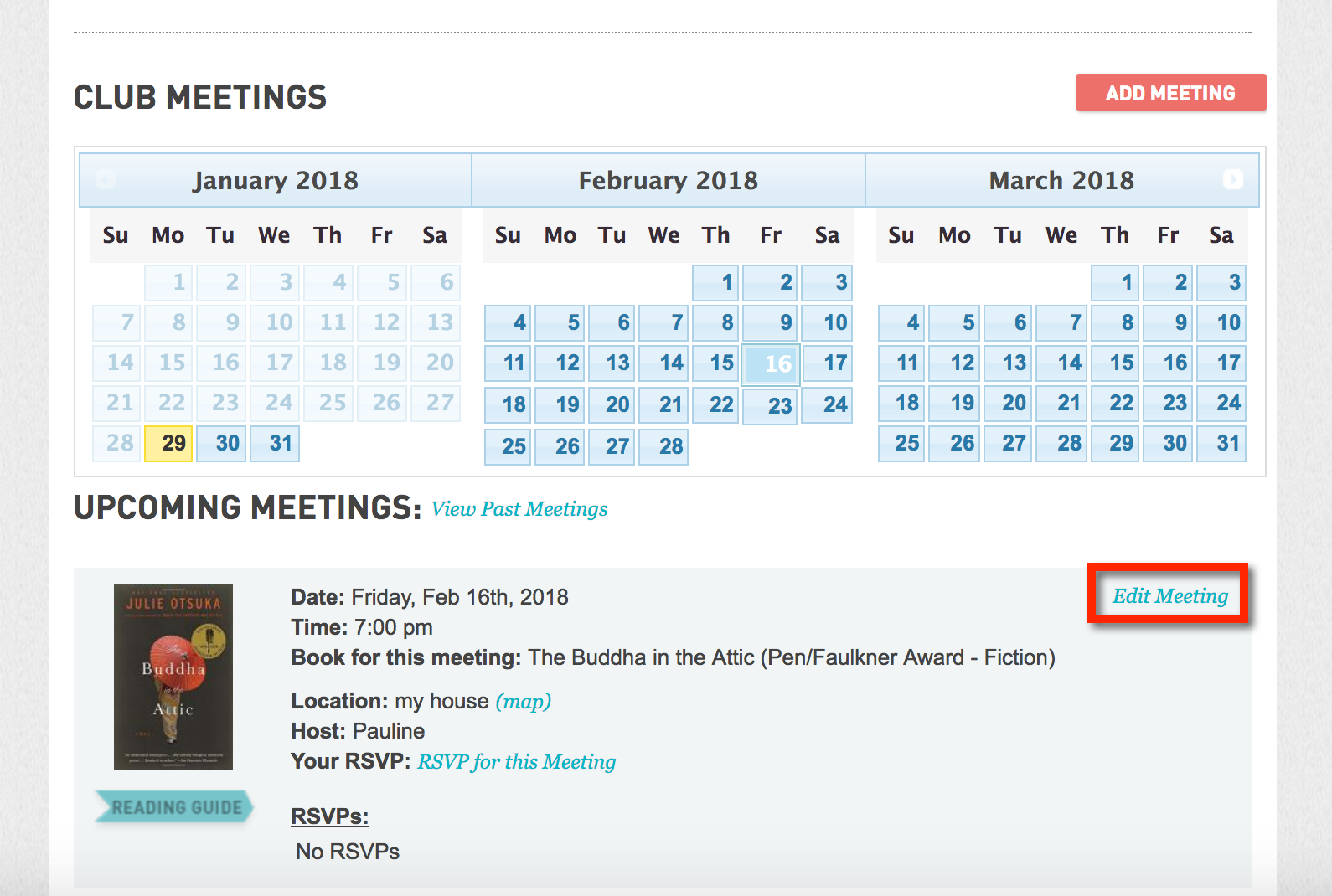Click RSVP for this Meeting

click(517, 761)
